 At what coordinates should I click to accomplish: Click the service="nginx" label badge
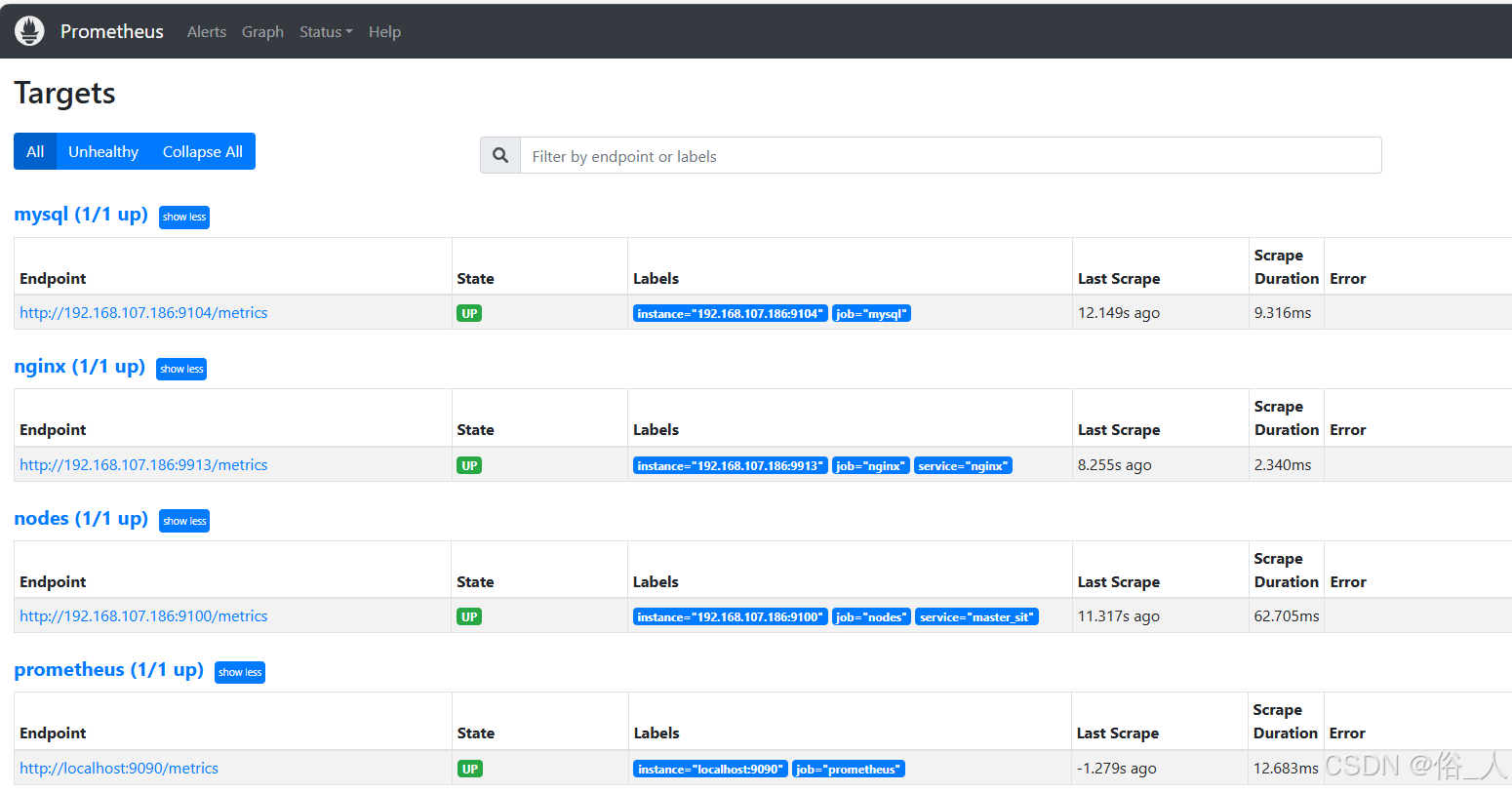(963, 465)
